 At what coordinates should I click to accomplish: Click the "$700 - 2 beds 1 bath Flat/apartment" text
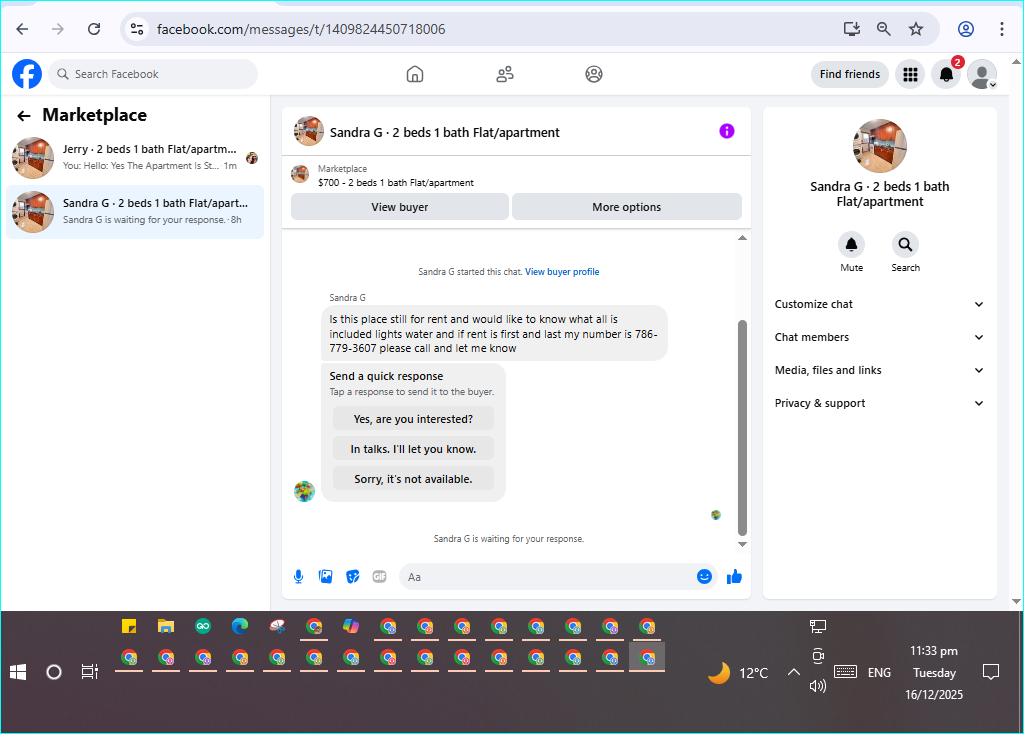396,183
